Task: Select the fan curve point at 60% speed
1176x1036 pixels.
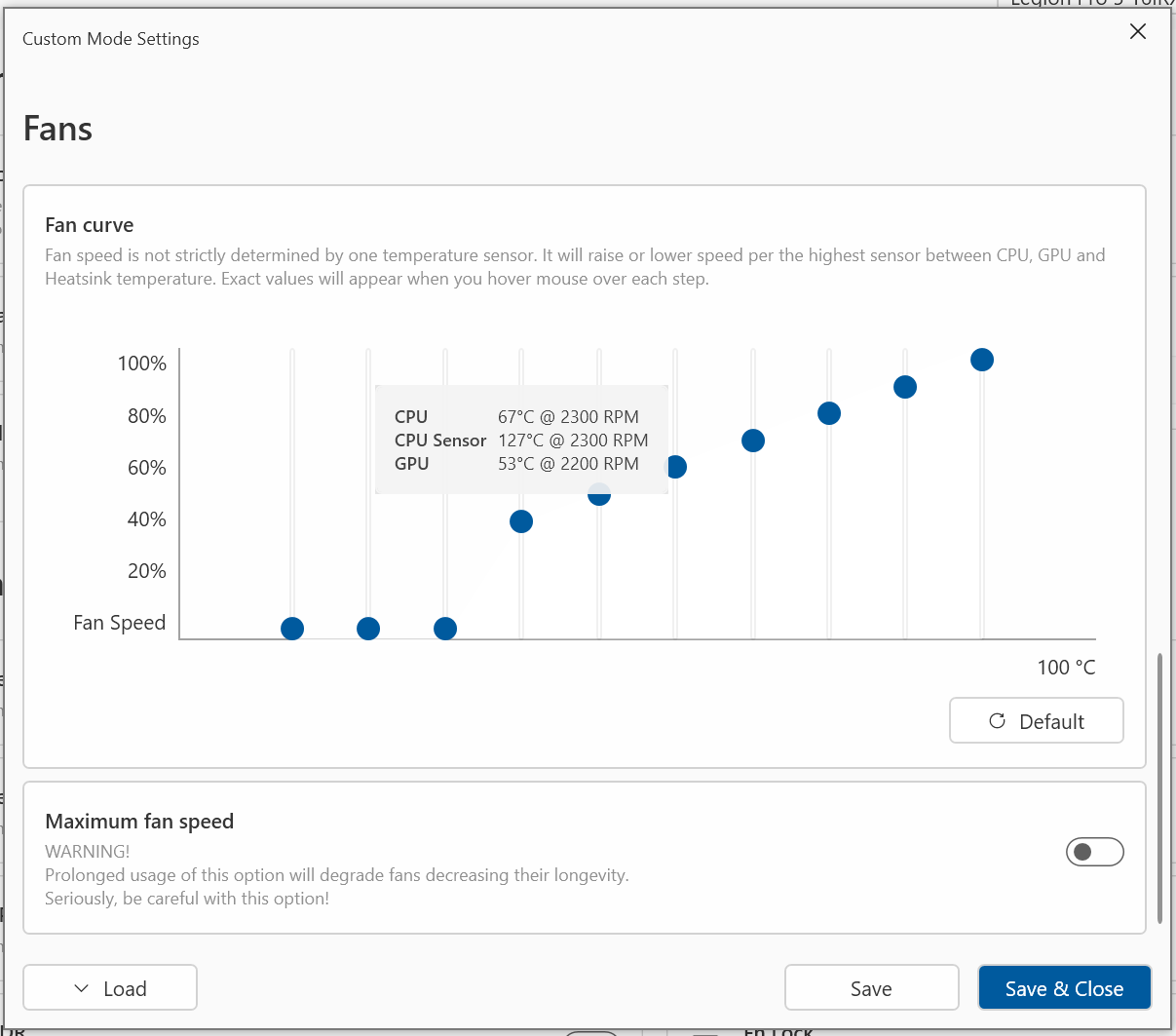Action: coord(677,467)
